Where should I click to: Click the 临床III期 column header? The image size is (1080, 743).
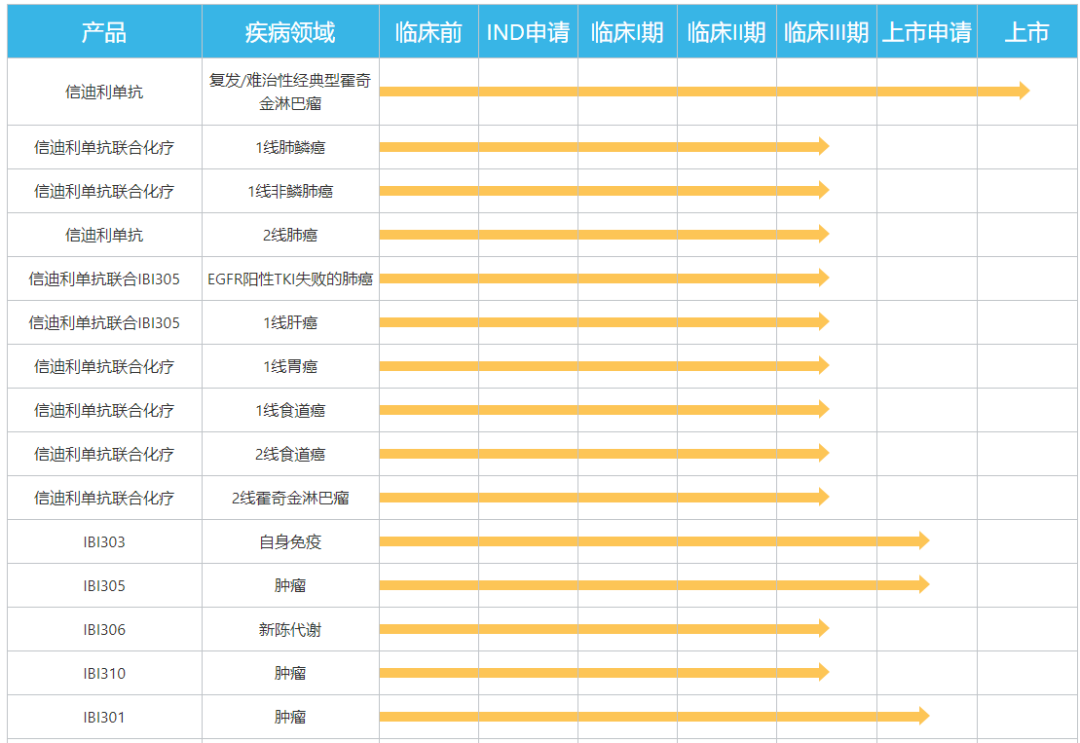tap(827, 32)
